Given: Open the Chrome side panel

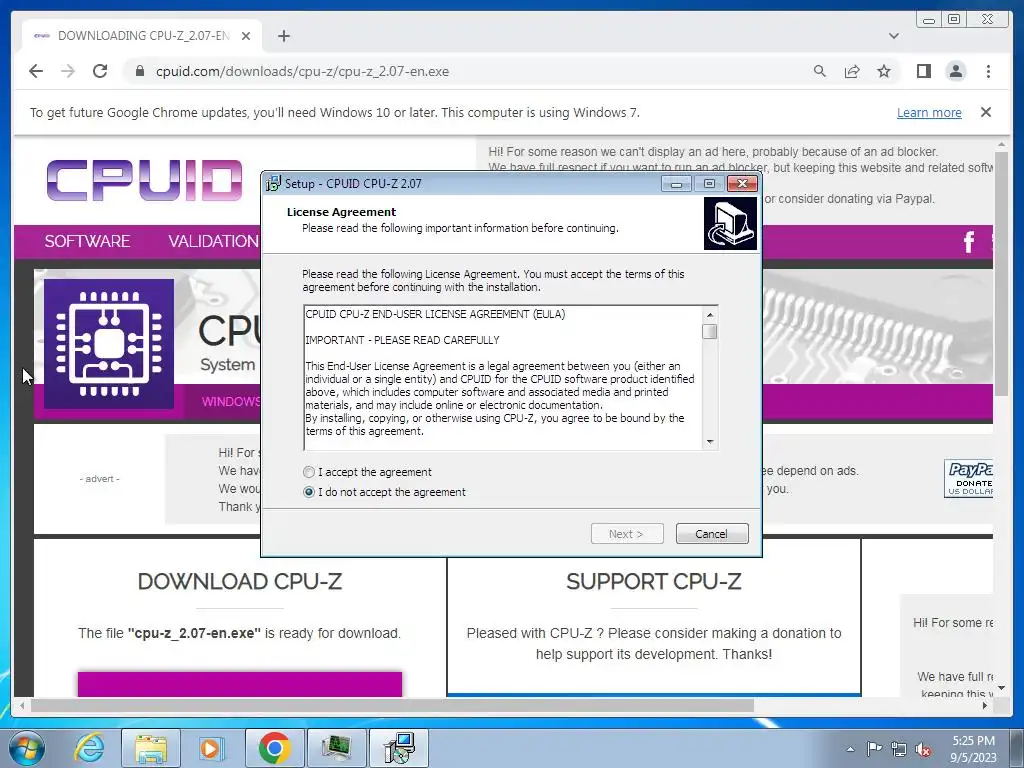Looking at the screenshot, I should coord(923,71).
